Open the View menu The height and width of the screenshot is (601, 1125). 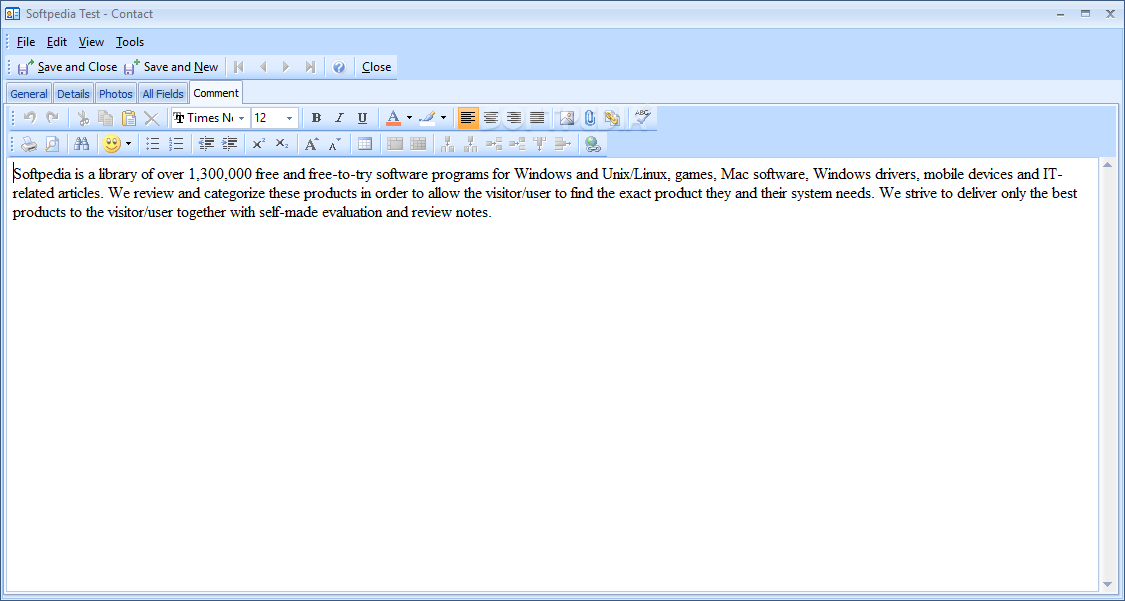tap(91, 42)
